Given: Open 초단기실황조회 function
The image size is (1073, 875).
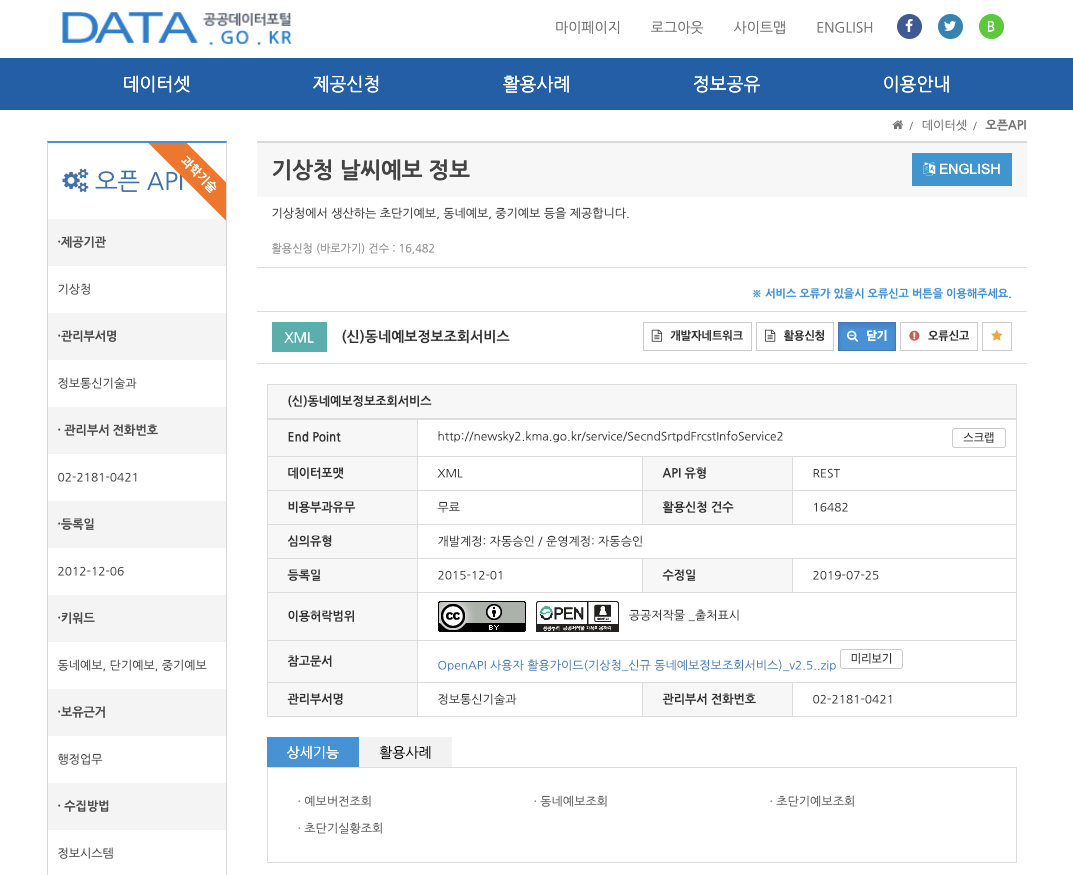Looking at the screenshot, I should point(343,828).
